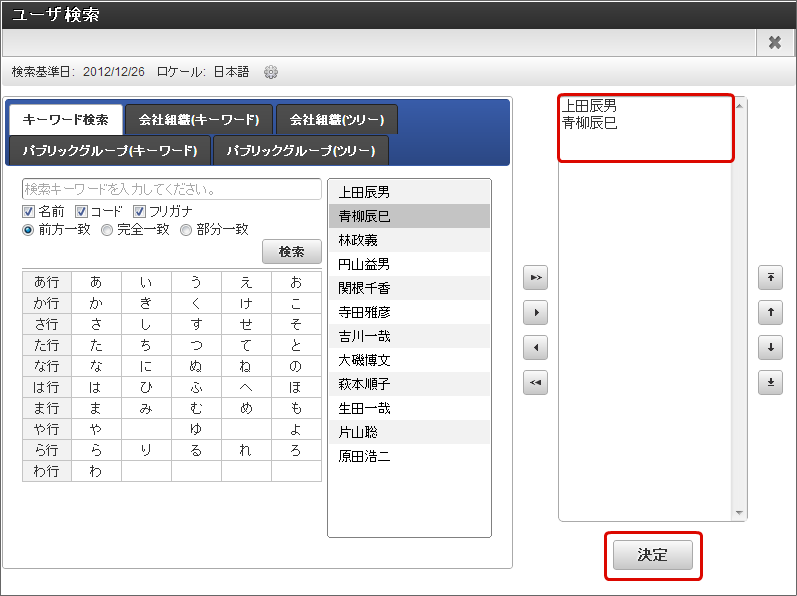Viewport: 797px width, 596px height.
Task: Click the ま行 row header
Action: click(x=46, y=408)
